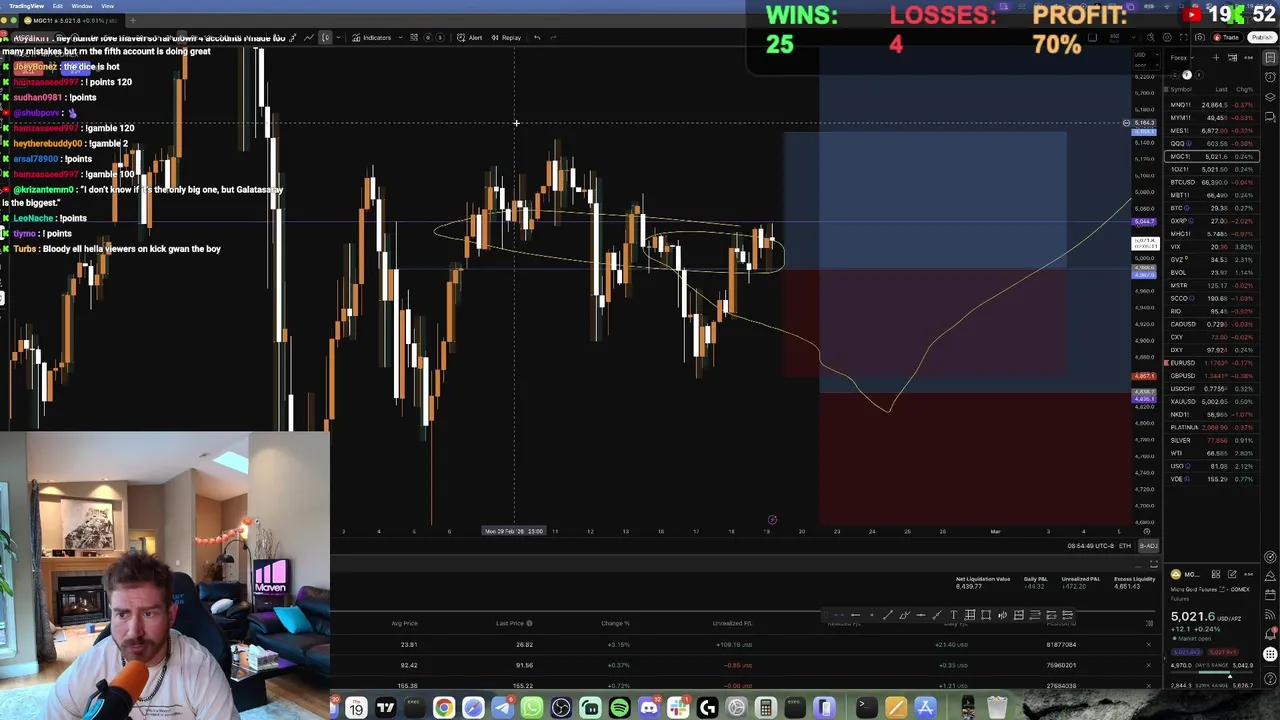Open Safari from the Dock

pos(473,708)
